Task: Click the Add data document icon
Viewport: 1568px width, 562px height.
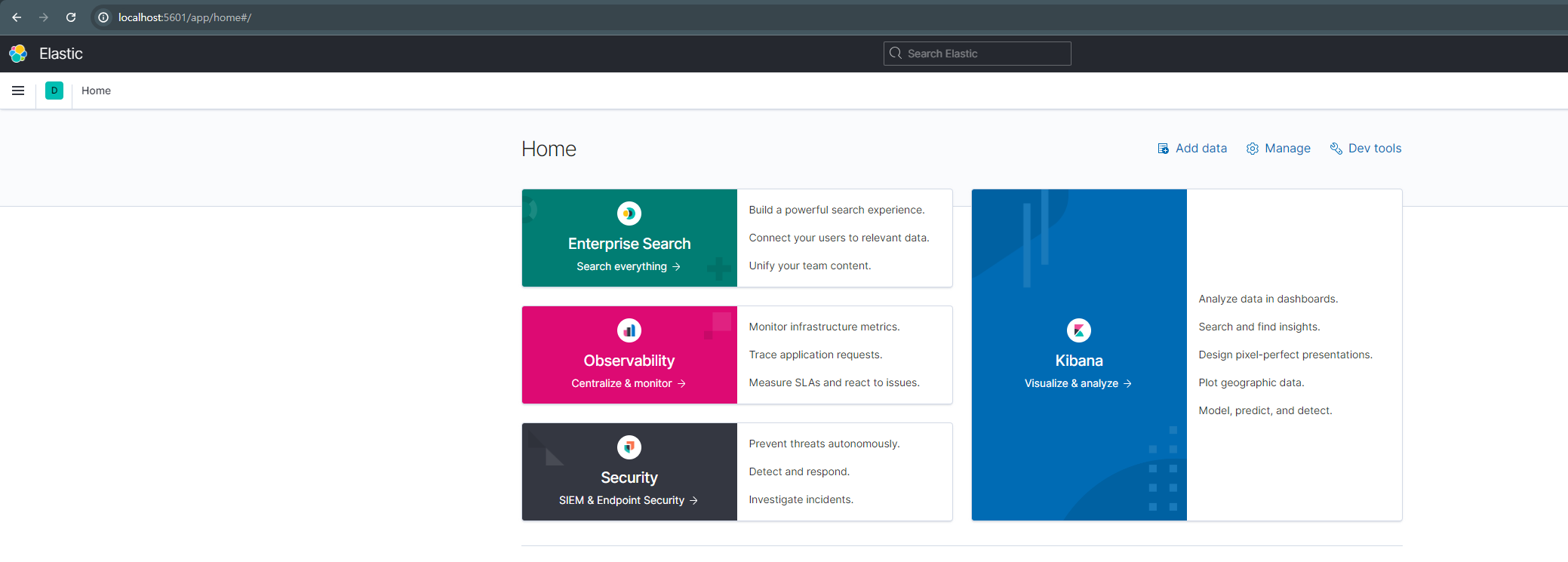Action: click(1164, 149)
